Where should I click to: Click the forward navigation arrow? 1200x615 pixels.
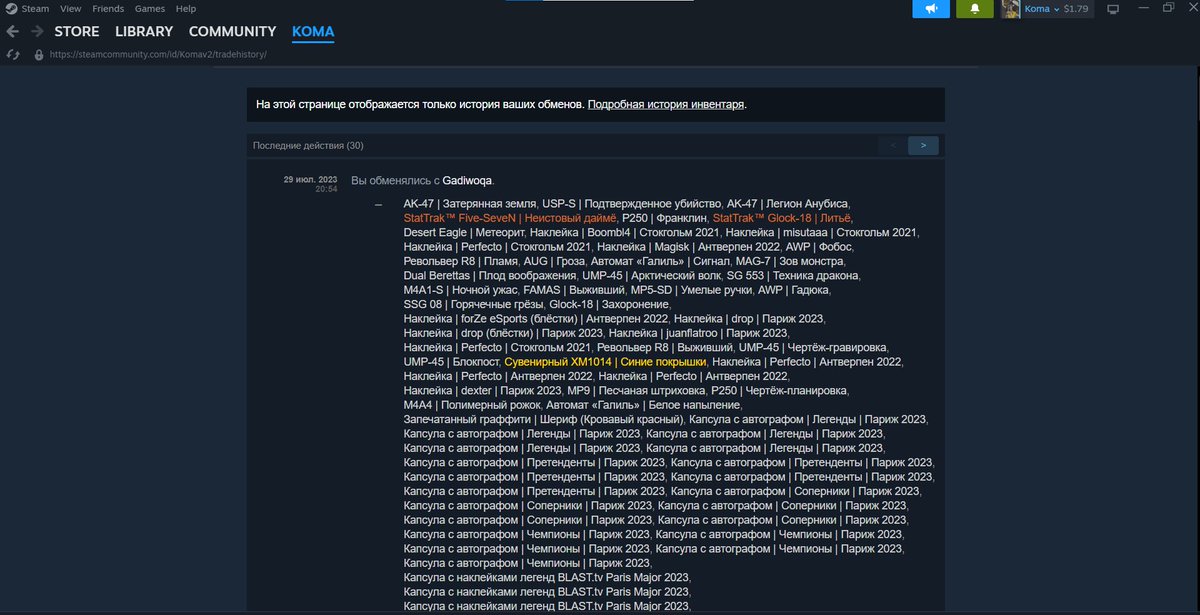click(x=37, y=32)
